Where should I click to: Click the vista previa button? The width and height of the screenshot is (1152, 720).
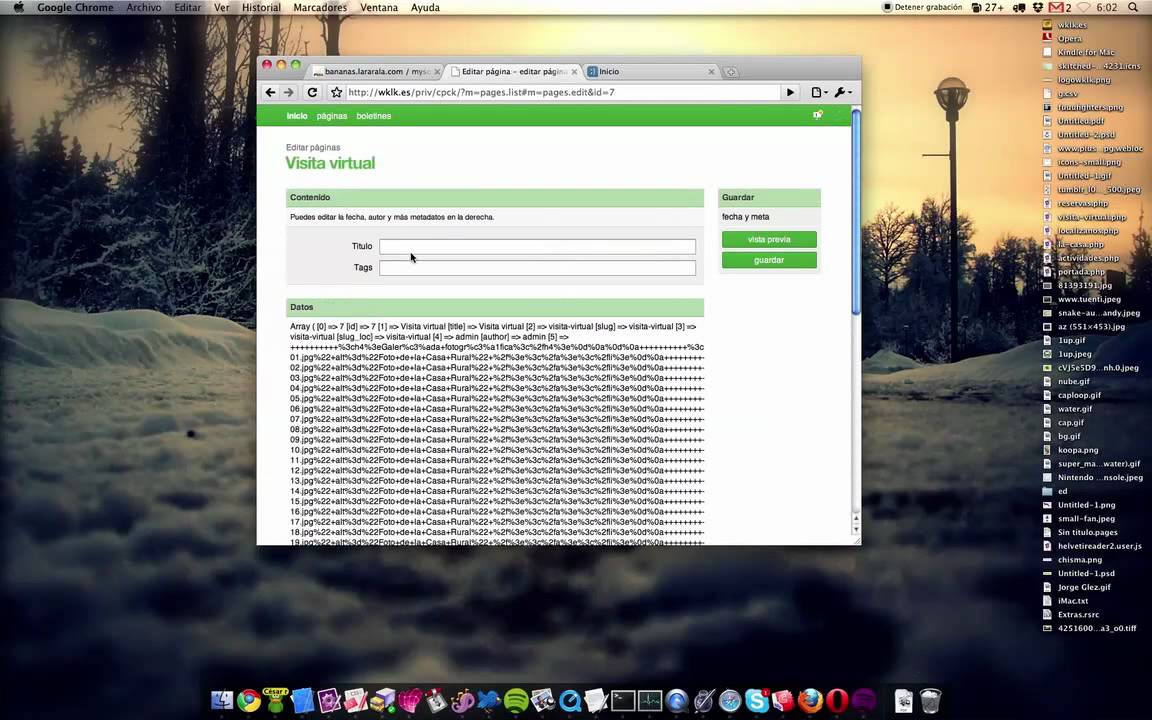point(769,240)
